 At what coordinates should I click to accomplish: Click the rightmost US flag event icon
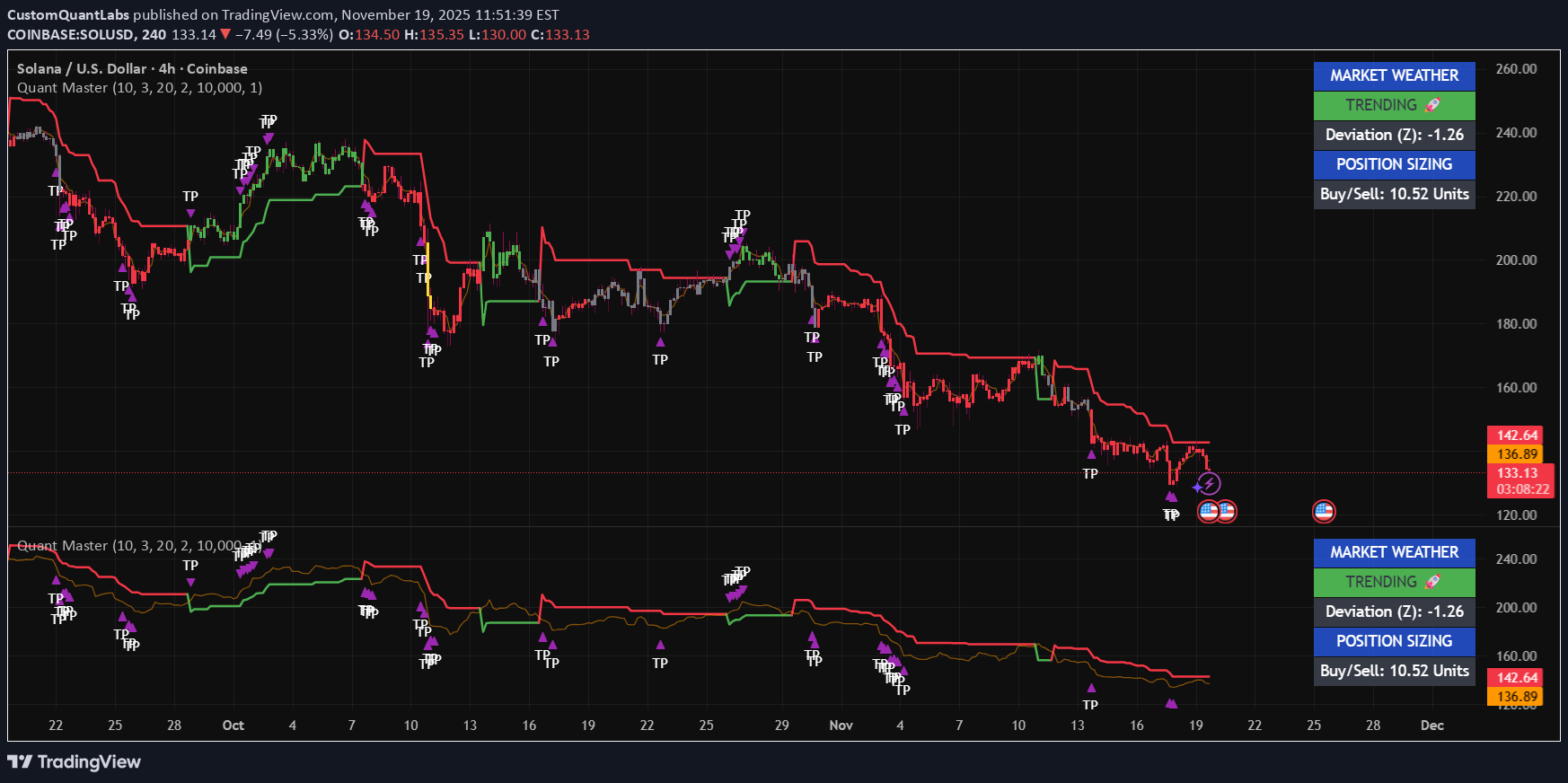1324,512
